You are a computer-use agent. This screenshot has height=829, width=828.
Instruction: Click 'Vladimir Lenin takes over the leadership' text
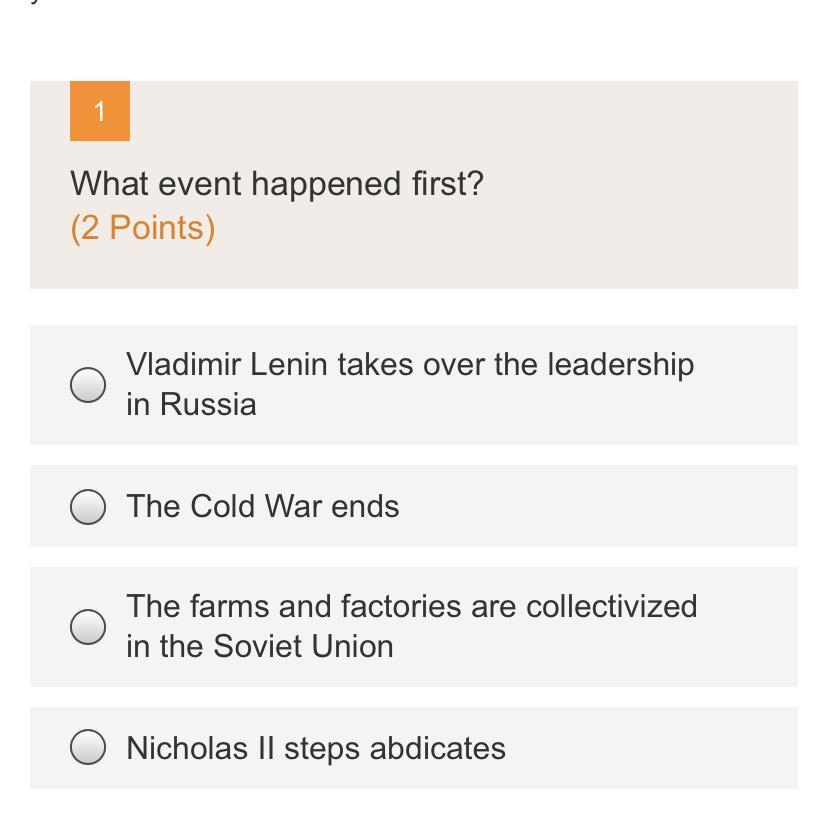(x=409, y=364)
